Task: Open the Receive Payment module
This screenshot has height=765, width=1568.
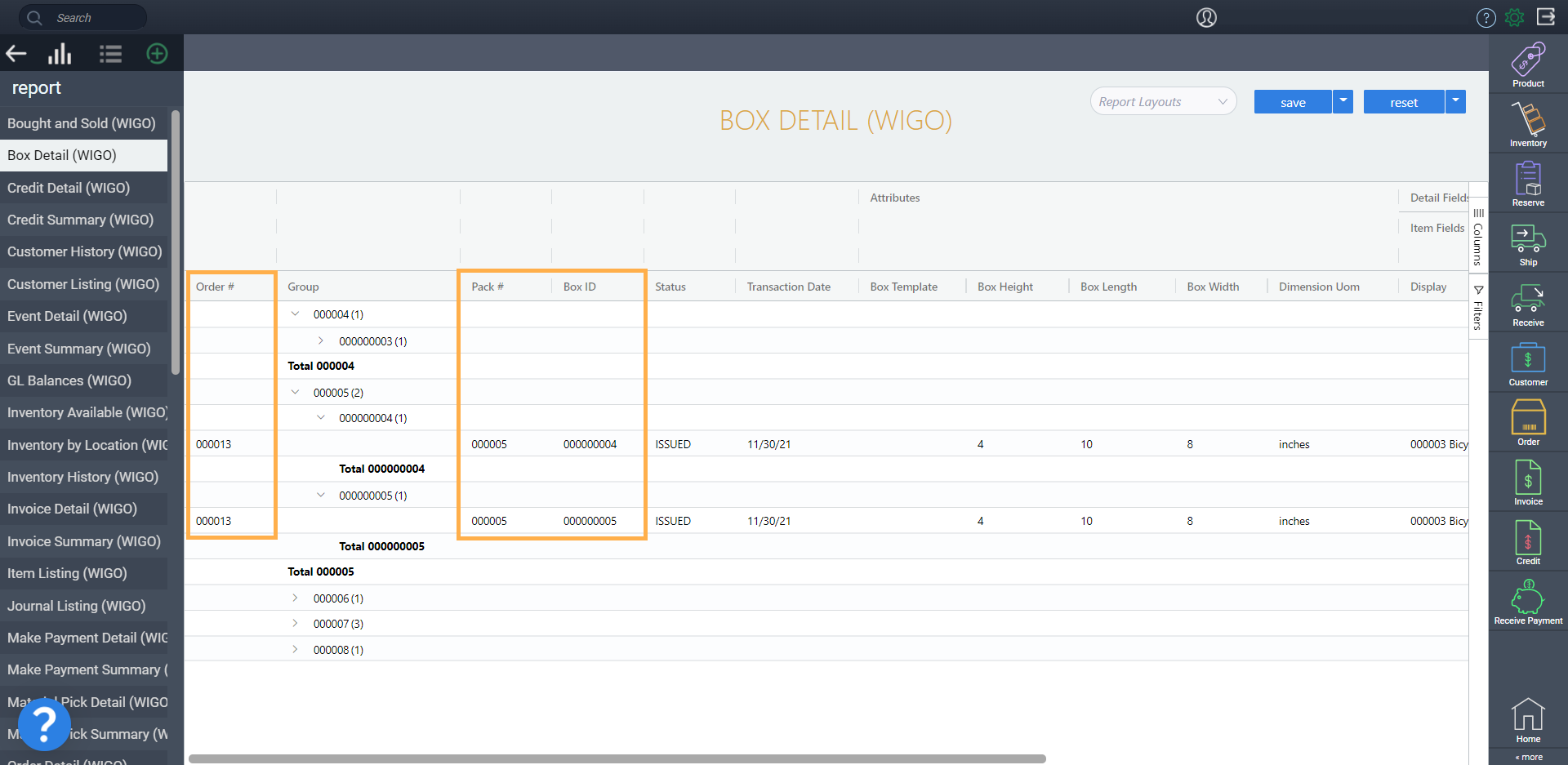Action: pos(1528,603)
